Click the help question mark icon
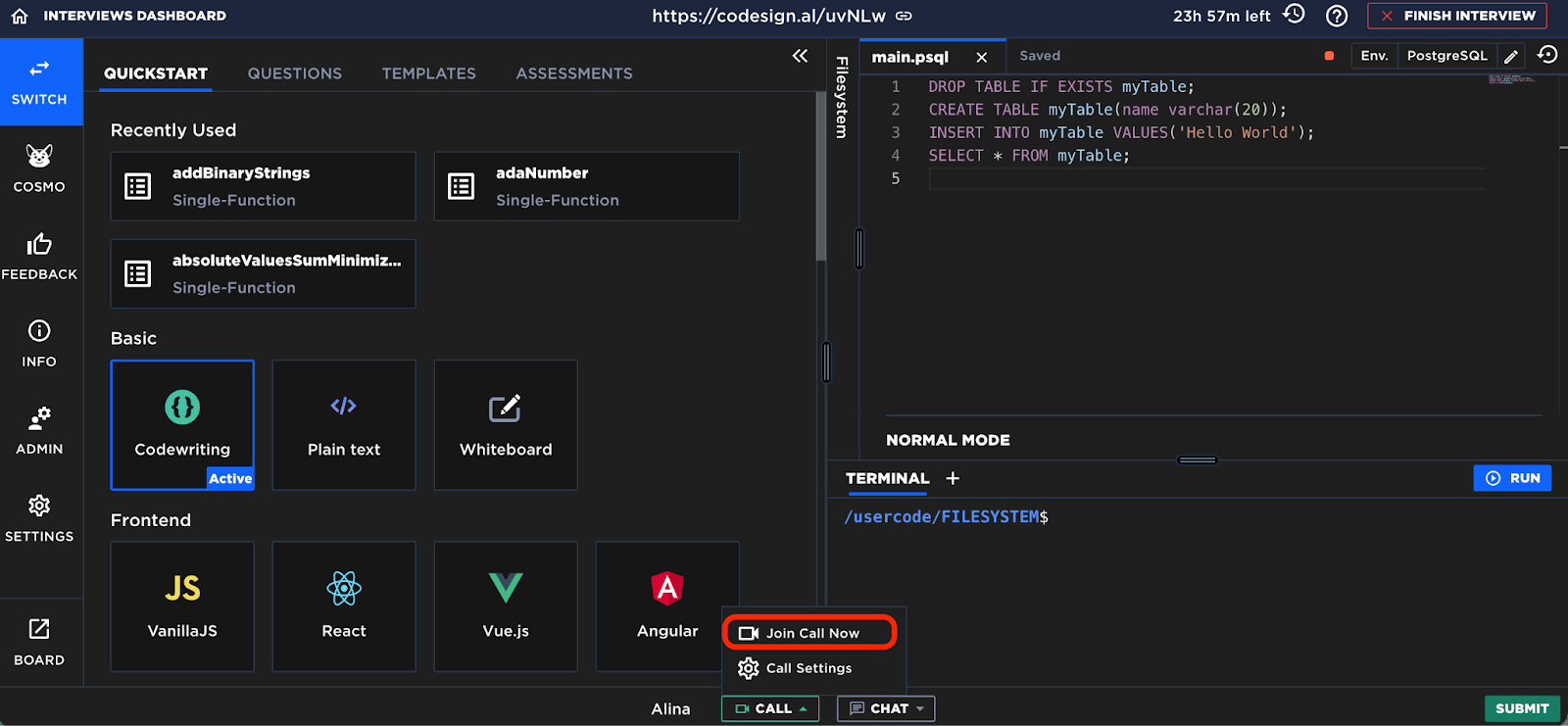The height and width of the screenshot is (726, 1568). [1336, 16]
